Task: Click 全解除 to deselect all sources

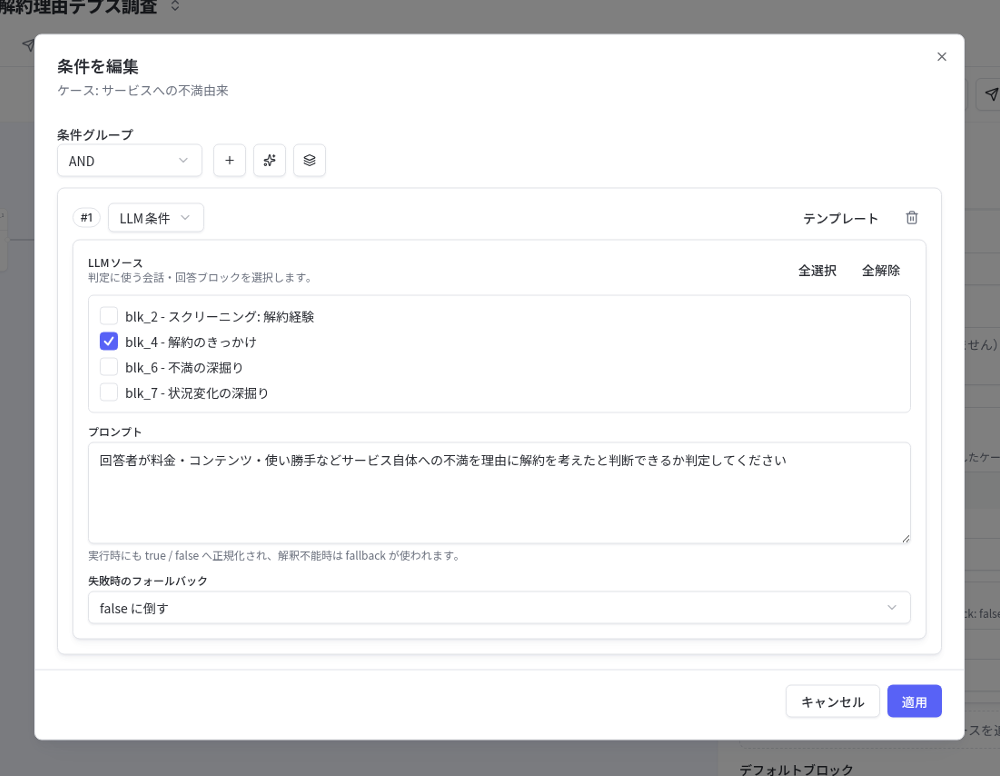Action: (881, 270)
